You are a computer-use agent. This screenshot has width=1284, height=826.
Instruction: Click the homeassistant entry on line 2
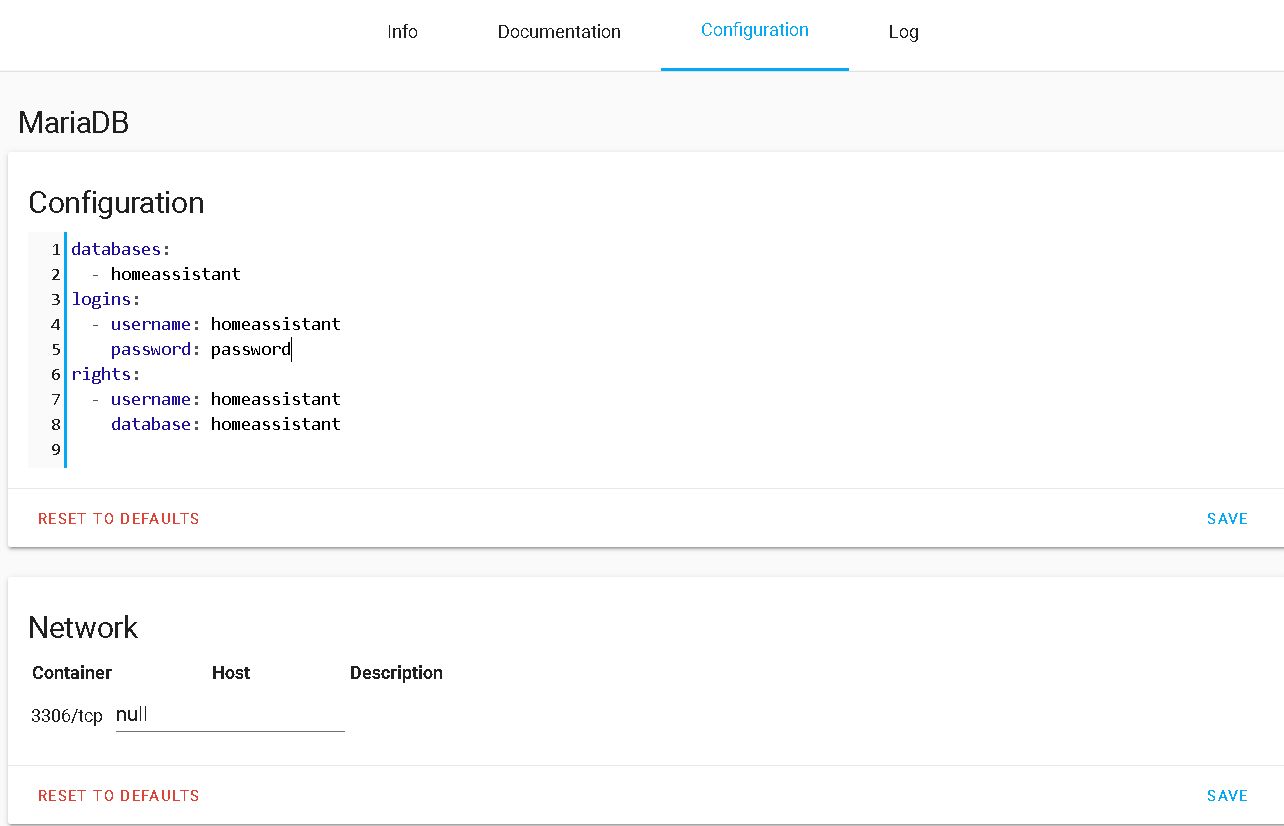[176, 274]
